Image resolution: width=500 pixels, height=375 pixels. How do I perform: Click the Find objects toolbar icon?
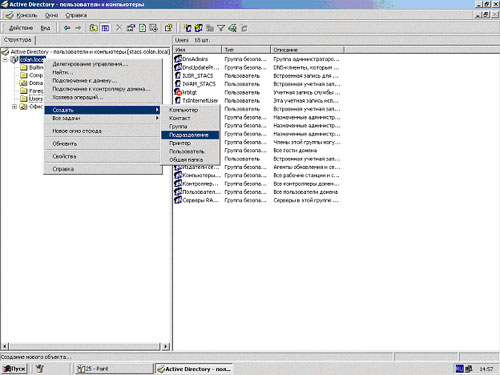click(x=232, y=28)
